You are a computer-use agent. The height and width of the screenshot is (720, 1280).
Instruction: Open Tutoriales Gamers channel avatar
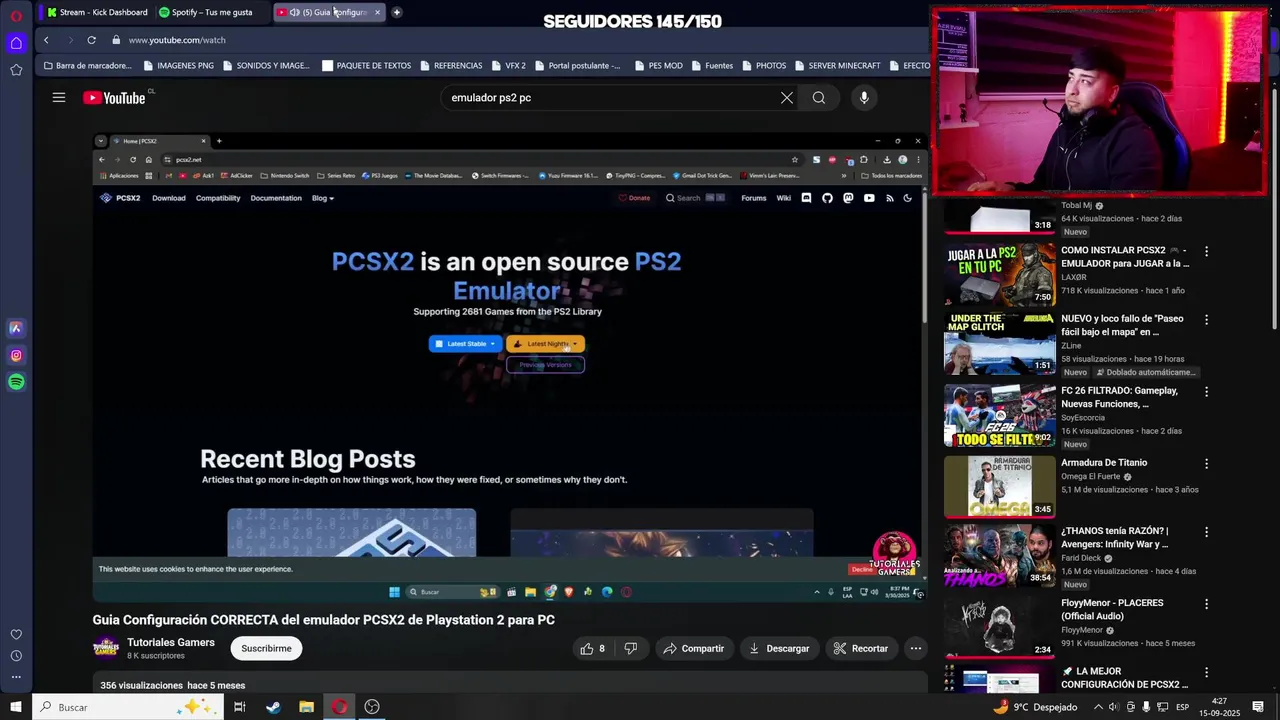(106, 648)
